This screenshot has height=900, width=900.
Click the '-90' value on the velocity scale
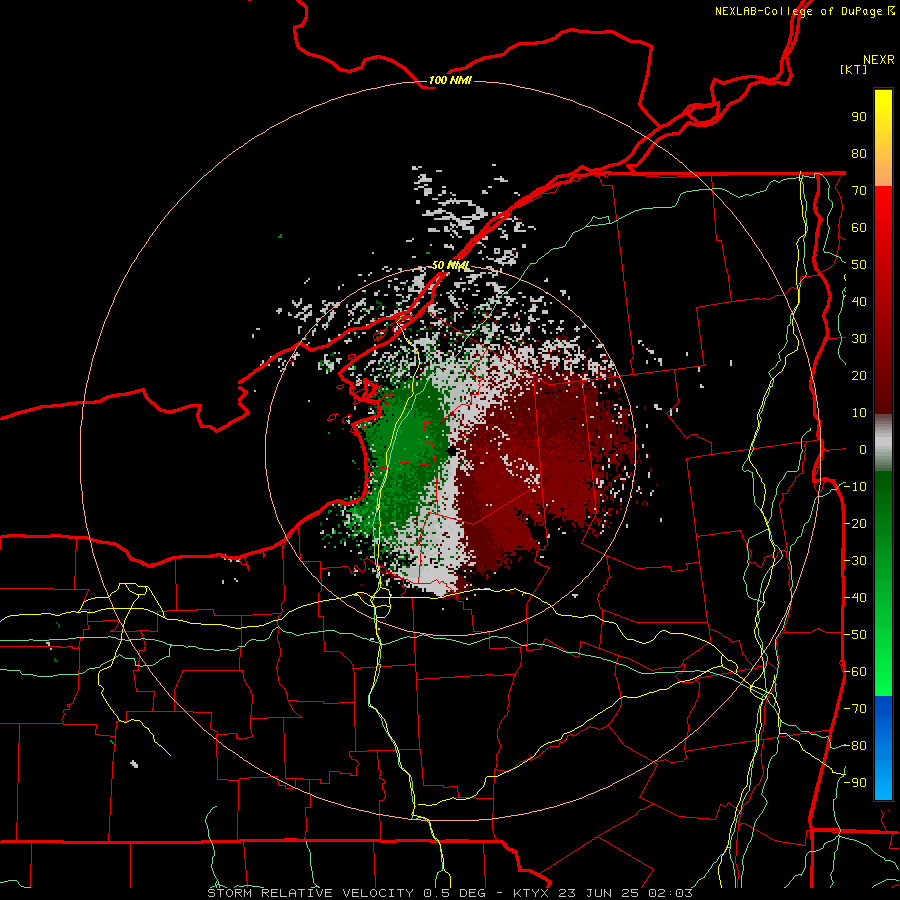click(x=855, y=783)
